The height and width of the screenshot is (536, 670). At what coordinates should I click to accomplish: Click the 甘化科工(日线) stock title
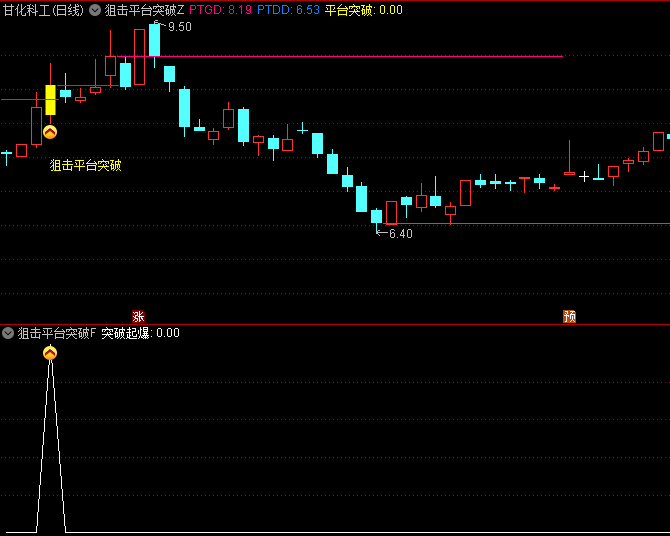click(43, 10)
